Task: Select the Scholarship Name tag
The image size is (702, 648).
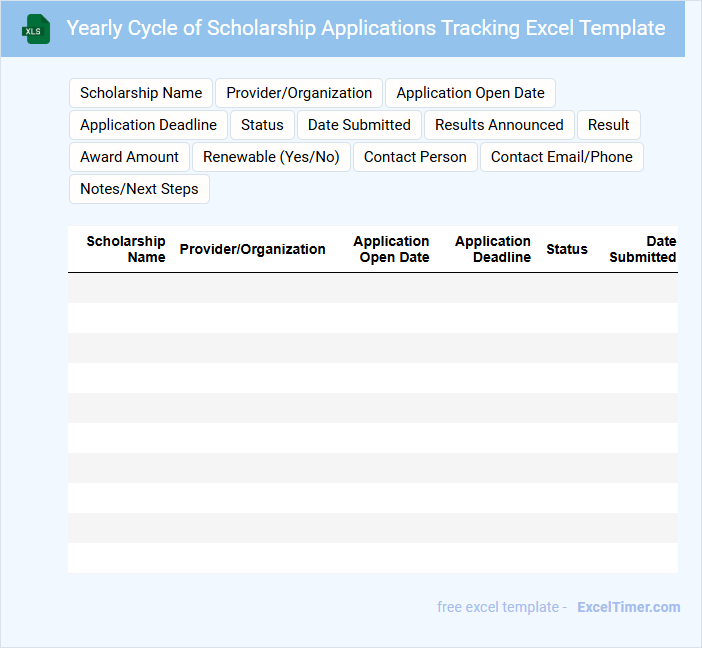Action: (141, 93)
